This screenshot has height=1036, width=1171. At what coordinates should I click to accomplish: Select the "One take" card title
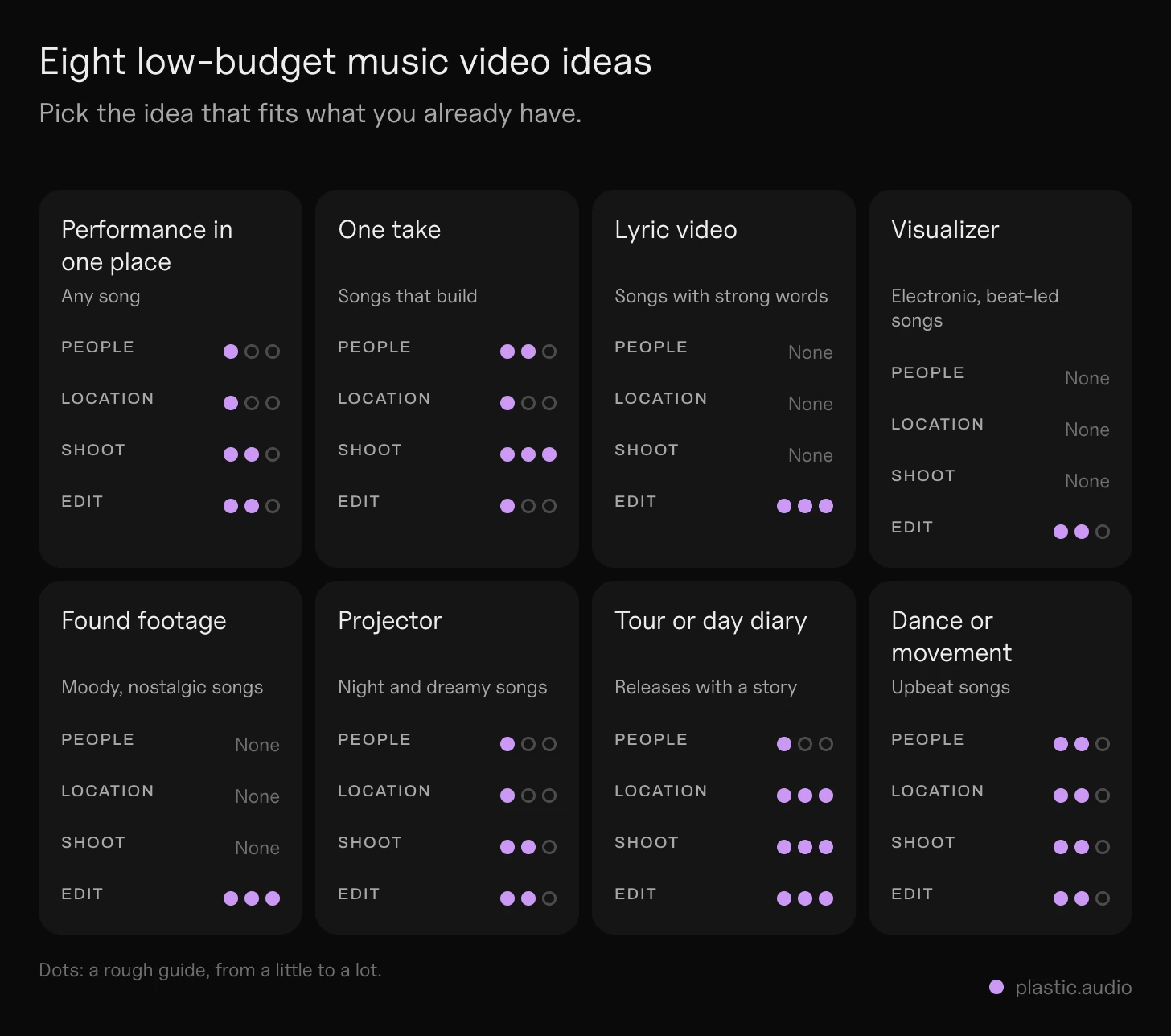(389, 230)
